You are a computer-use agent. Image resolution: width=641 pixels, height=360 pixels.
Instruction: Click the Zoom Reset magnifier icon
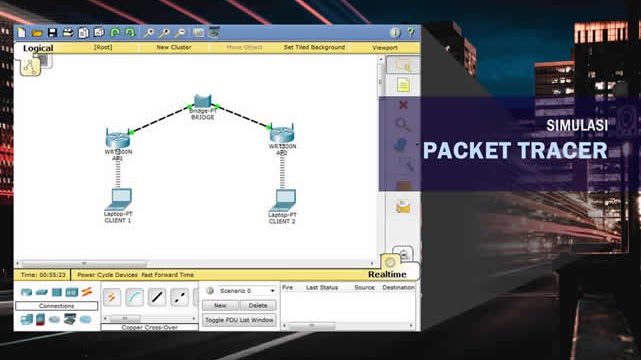(164, 33)
